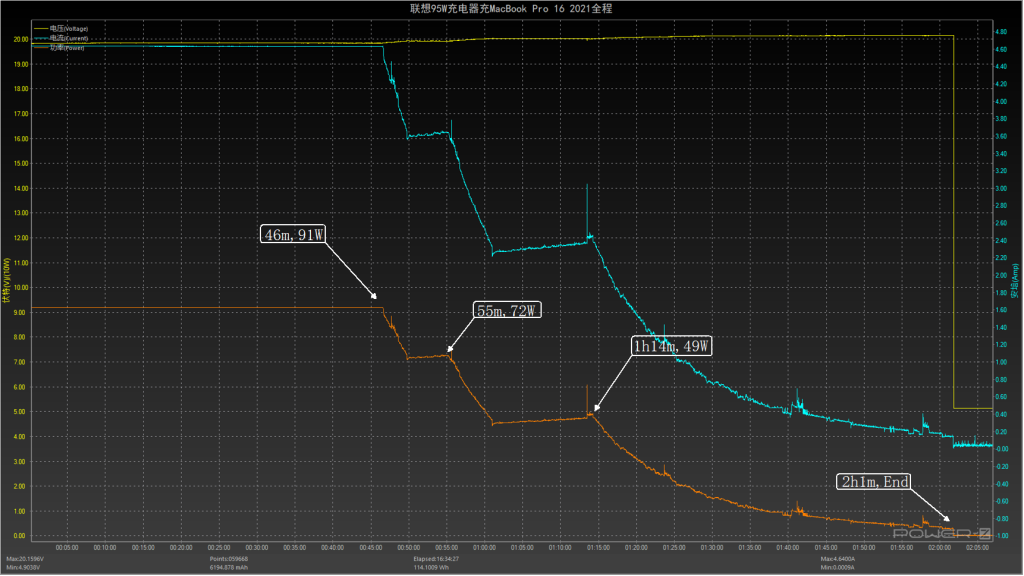Click the left axis title 伏特(V)|(10W)
The height and width of the screenshot is (576, 1024).
point(7,280)
